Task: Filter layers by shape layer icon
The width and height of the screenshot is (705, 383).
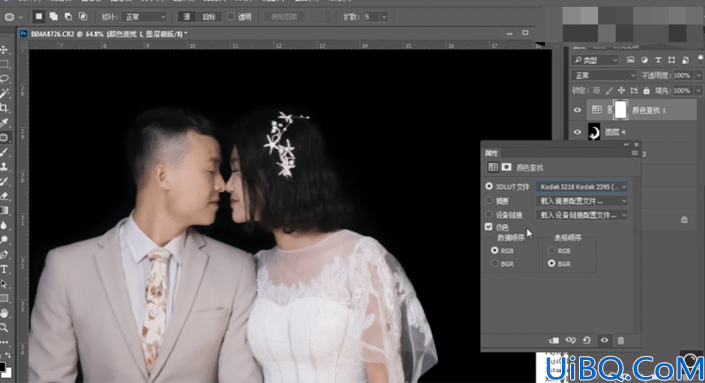Action: (x=671, y=60)
